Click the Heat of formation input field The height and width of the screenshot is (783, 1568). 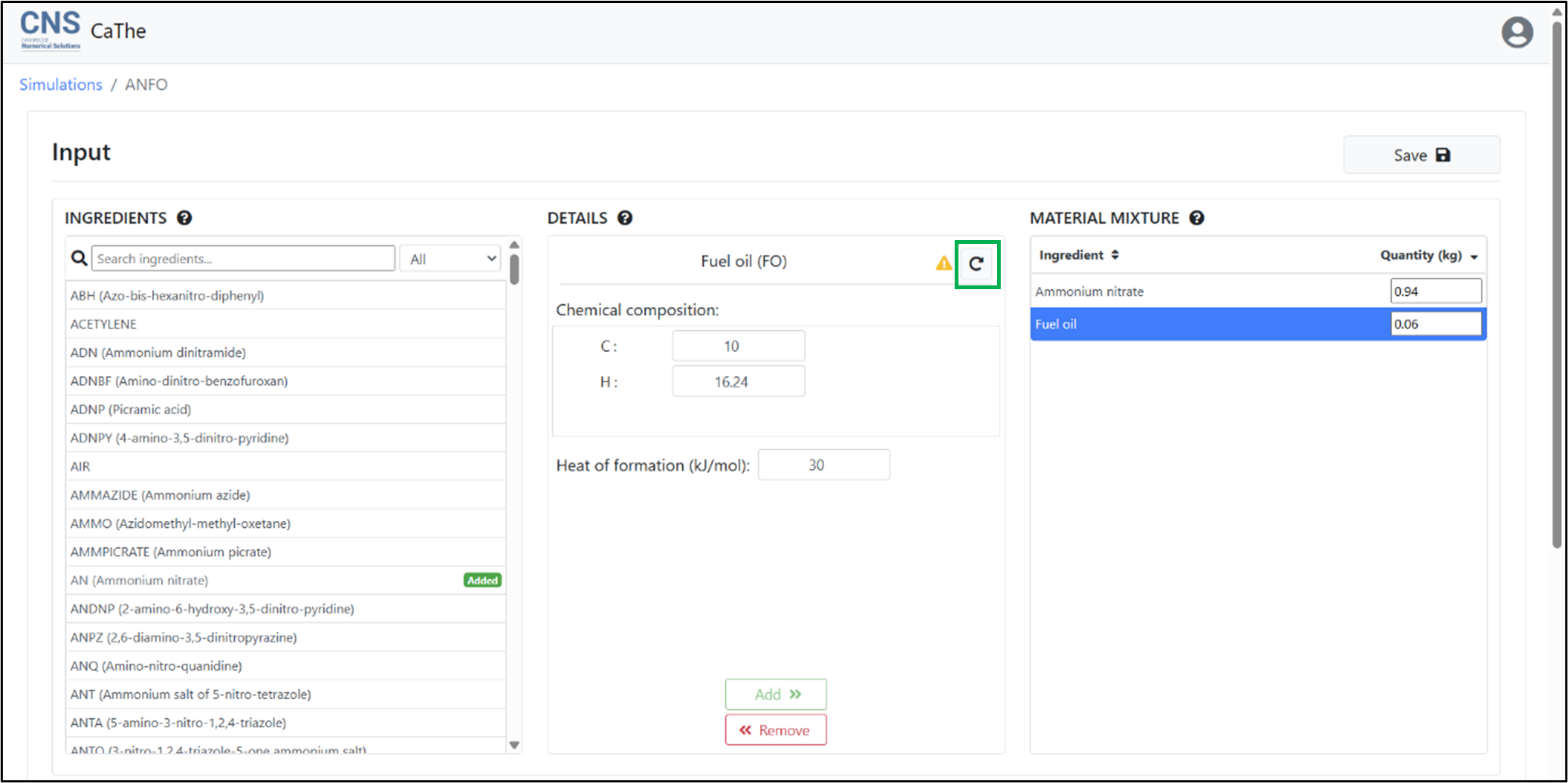click(823, 465)
